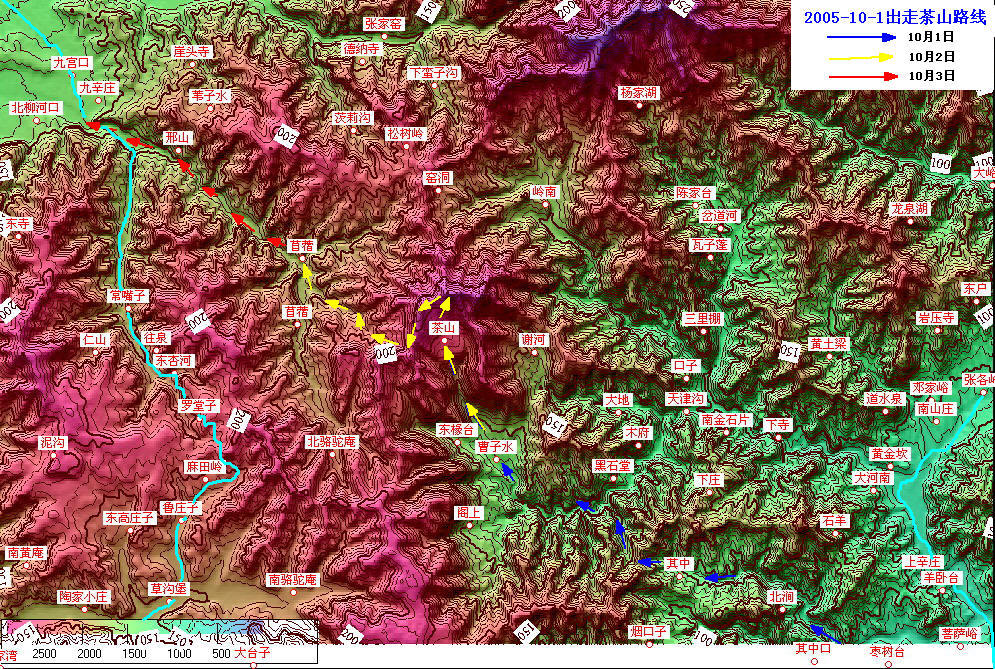The width and height of the screenshot is (995, 669).
Task: Click the 10月1日 legend label
Action: 931,37
